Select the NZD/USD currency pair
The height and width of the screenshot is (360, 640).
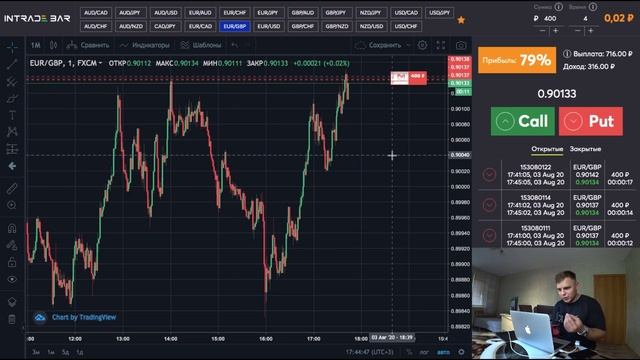371,26
